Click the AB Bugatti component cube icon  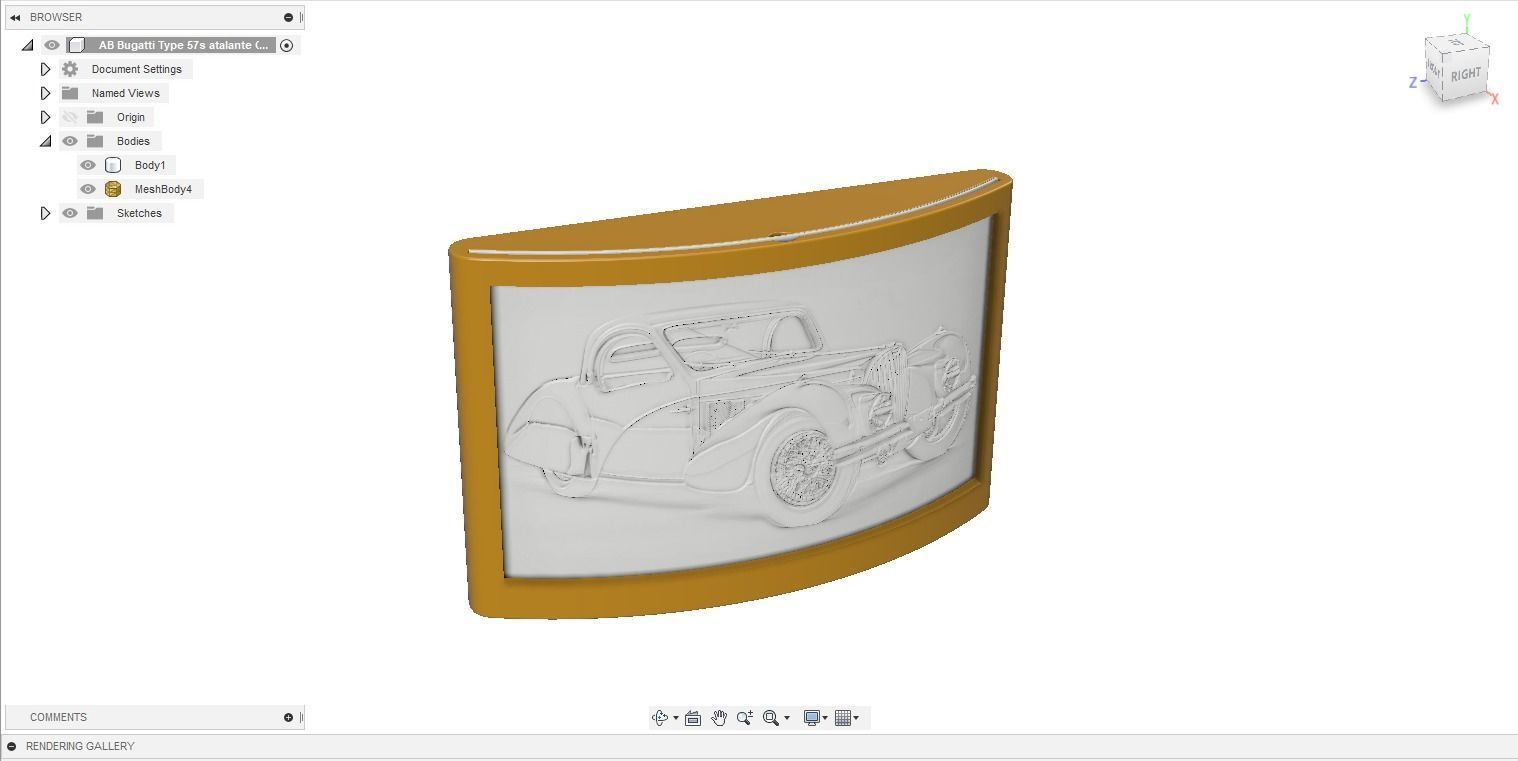(77, 45)
